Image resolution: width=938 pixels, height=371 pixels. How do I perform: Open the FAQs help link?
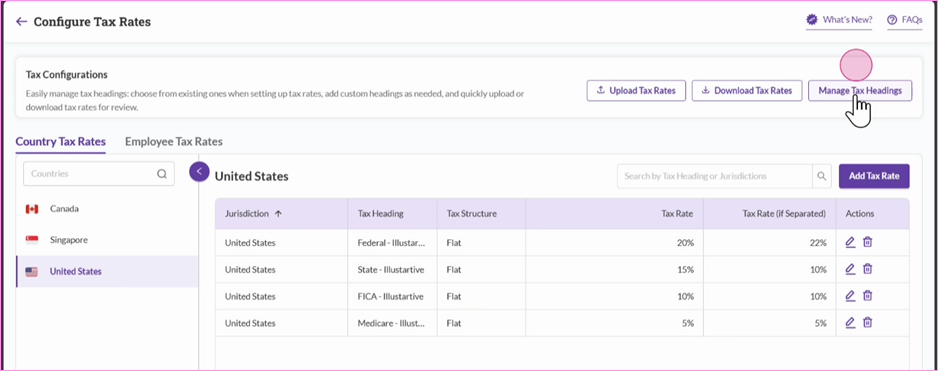pyautogui.click(x=904, y=20)
